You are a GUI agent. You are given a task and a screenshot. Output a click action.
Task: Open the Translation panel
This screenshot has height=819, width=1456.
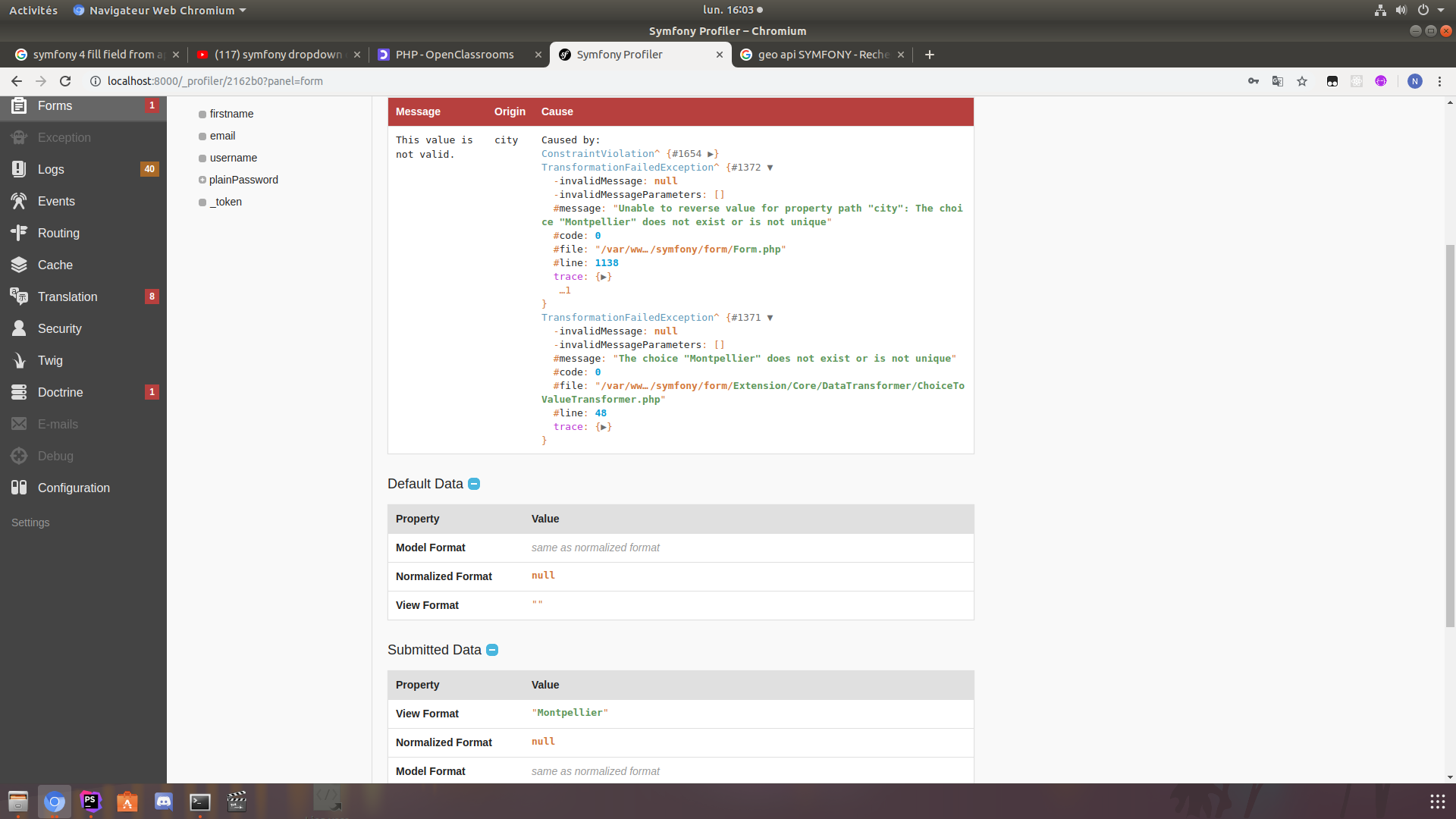tap(68, 297)
